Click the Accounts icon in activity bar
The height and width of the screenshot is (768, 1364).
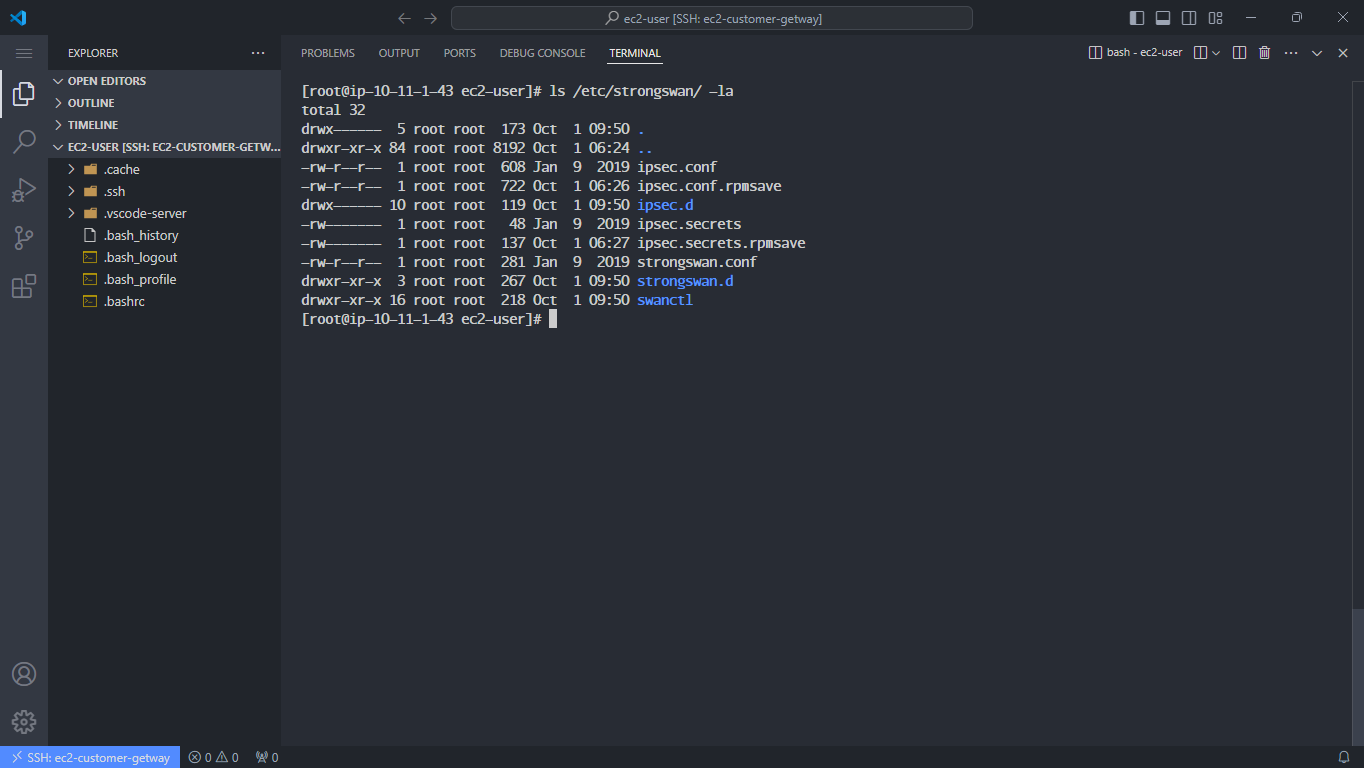24,674
